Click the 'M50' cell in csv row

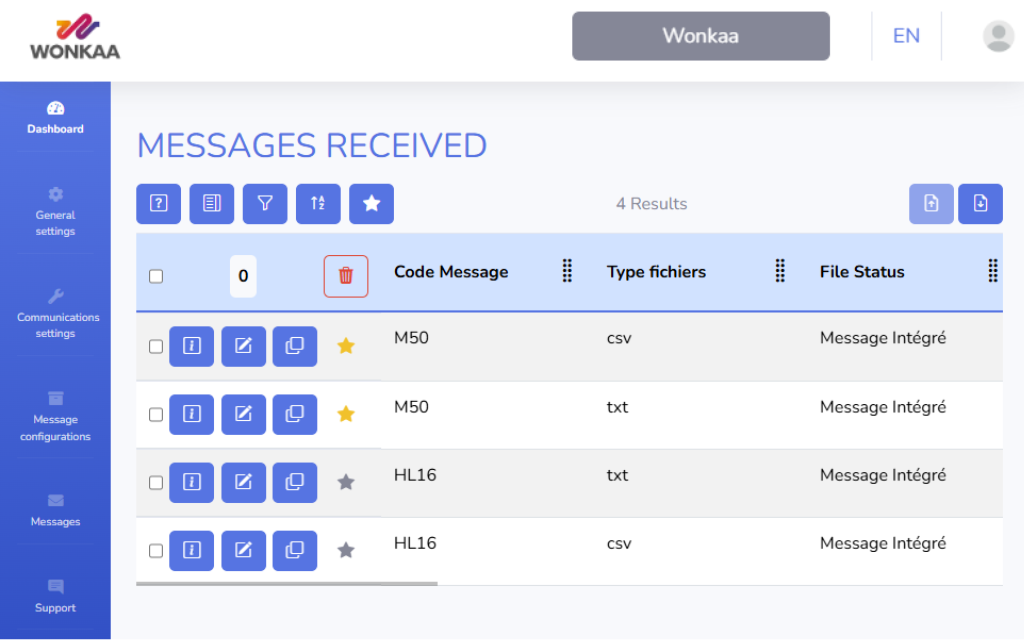coord(411,338)
